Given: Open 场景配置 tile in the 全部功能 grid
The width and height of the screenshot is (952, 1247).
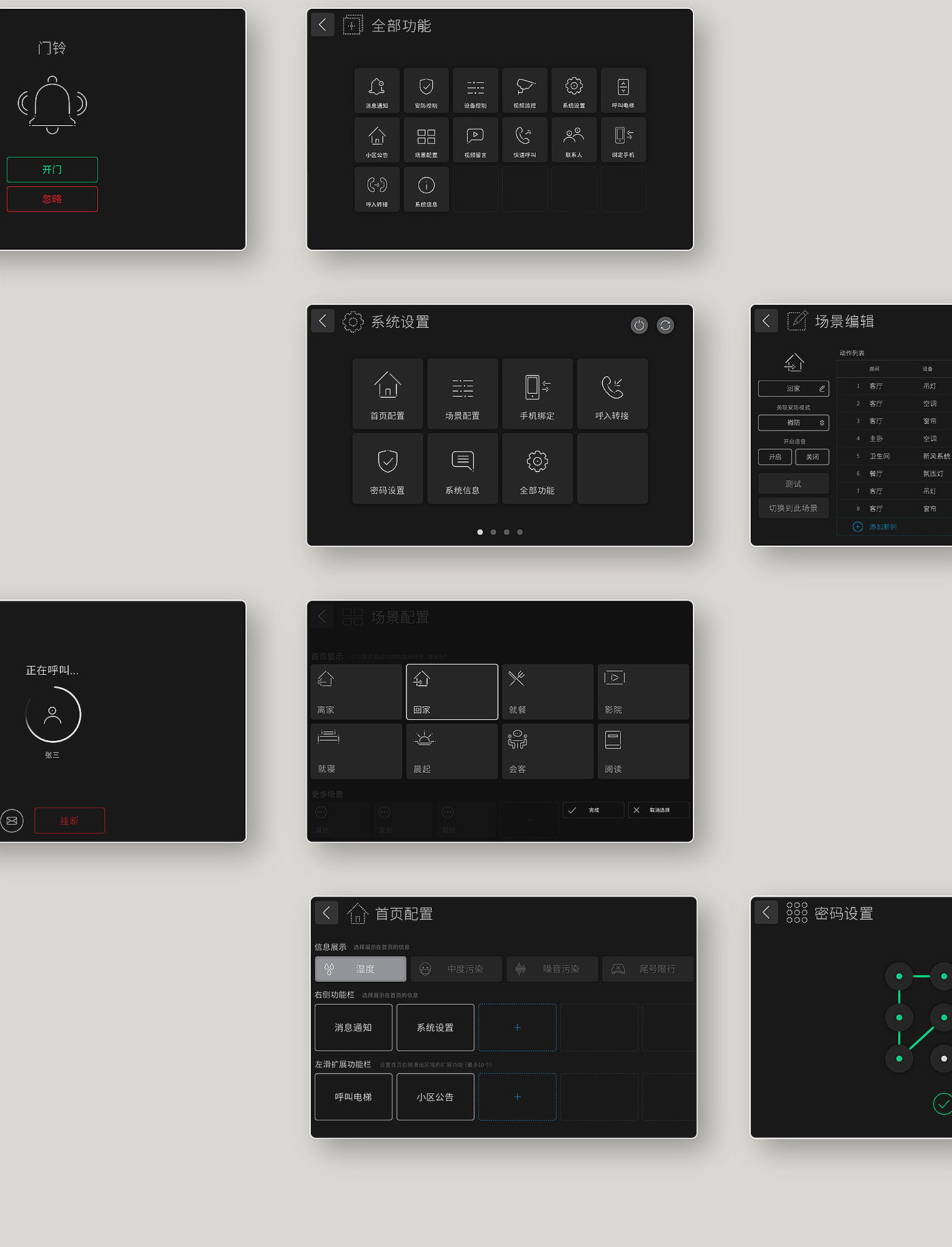Looking at the screenshot, I should coord(426,139).
